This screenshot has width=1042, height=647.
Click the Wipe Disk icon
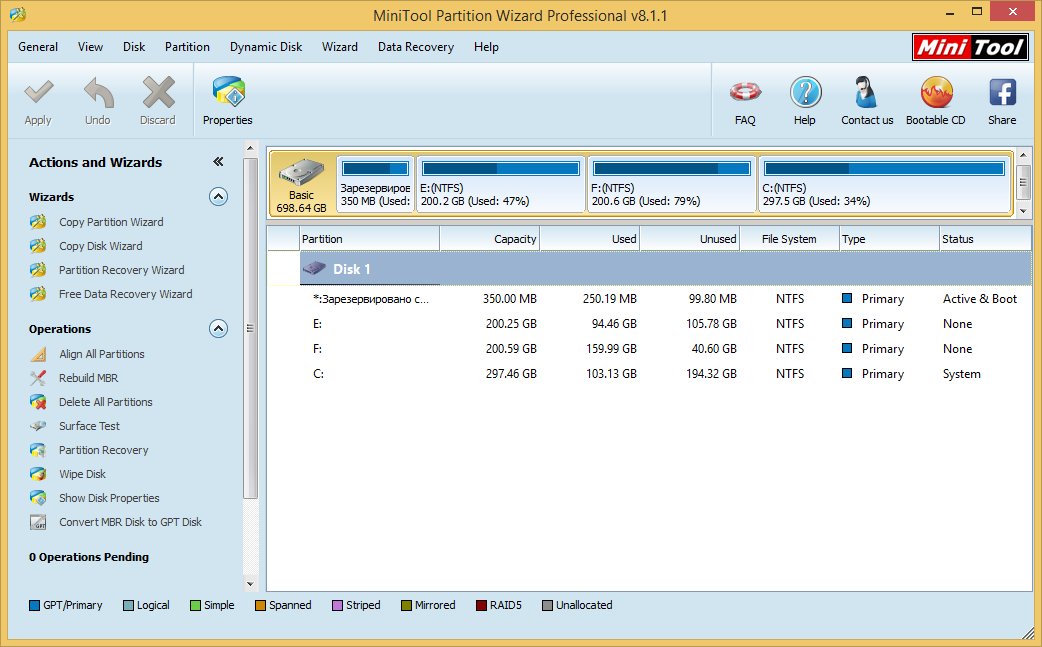coord(38,474)
